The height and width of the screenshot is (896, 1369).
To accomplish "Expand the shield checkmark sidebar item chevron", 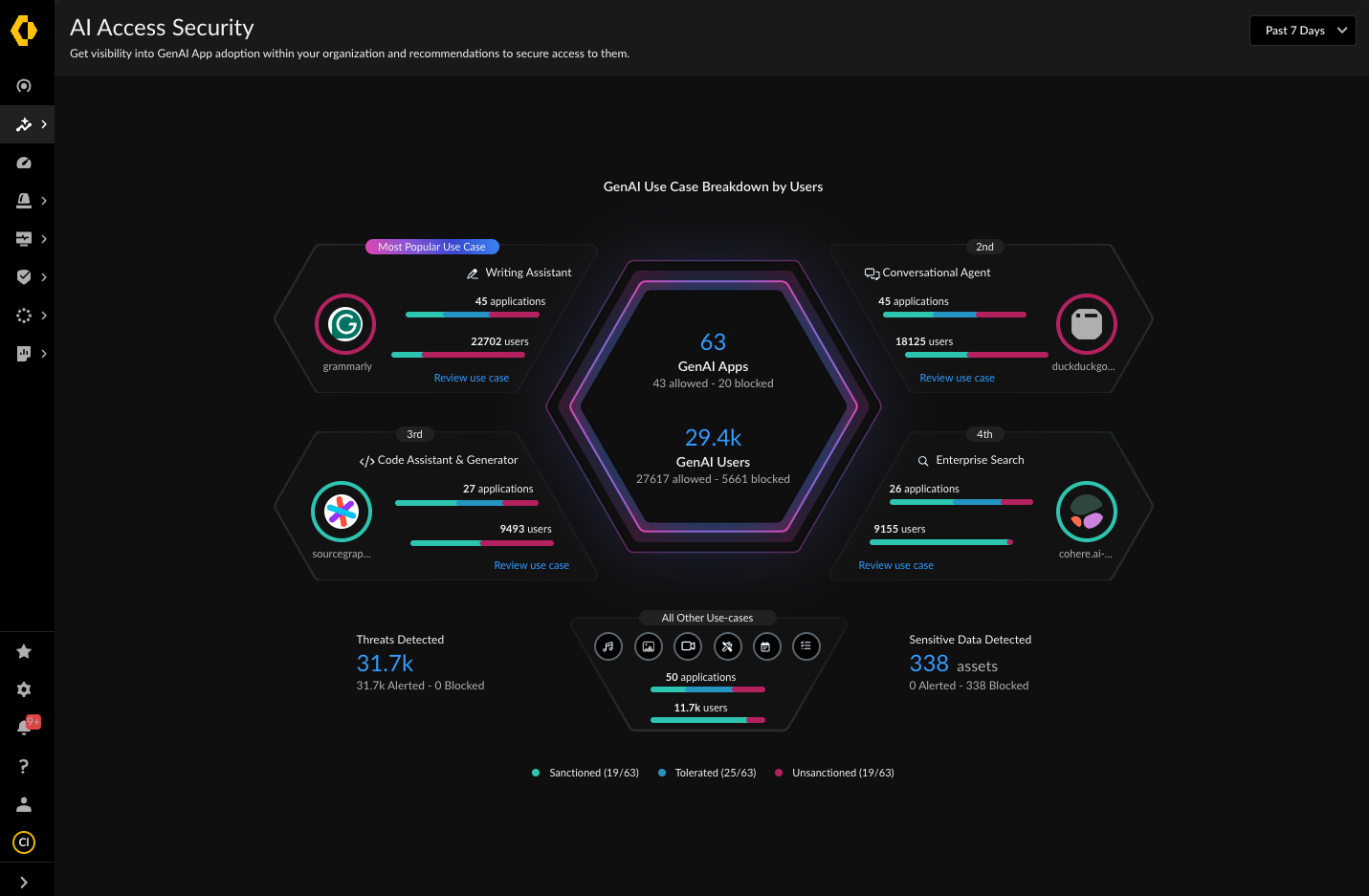I will (x=44, y=277).
